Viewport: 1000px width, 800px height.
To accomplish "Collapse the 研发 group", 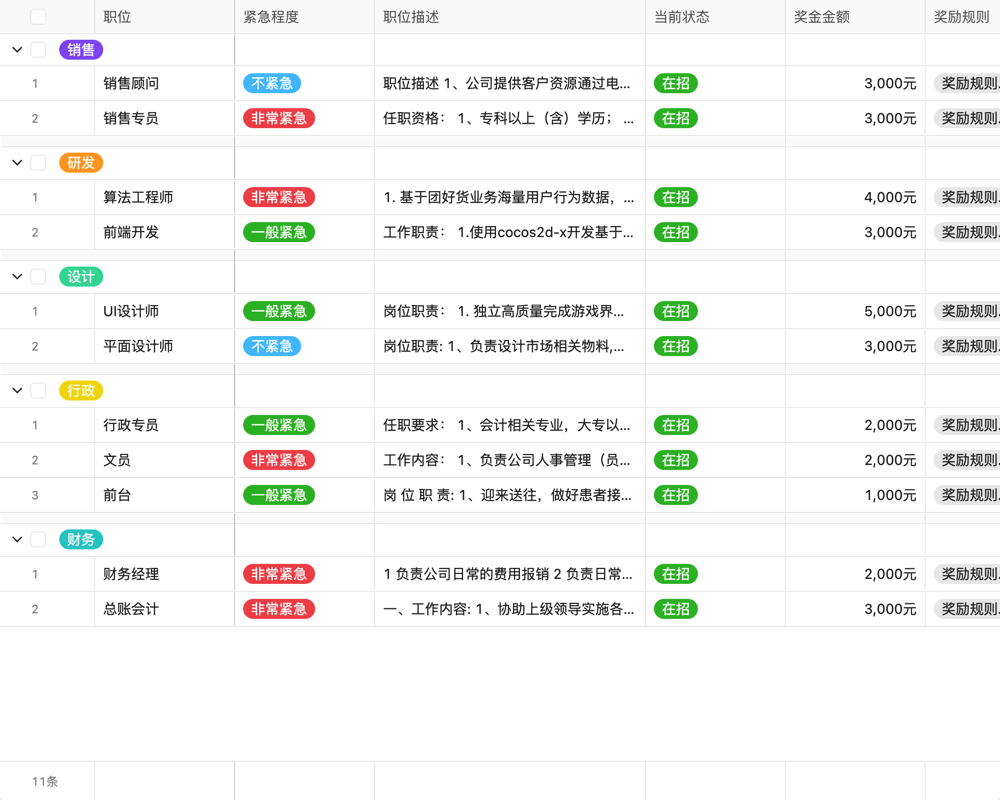I will click(x=15, y=162).
